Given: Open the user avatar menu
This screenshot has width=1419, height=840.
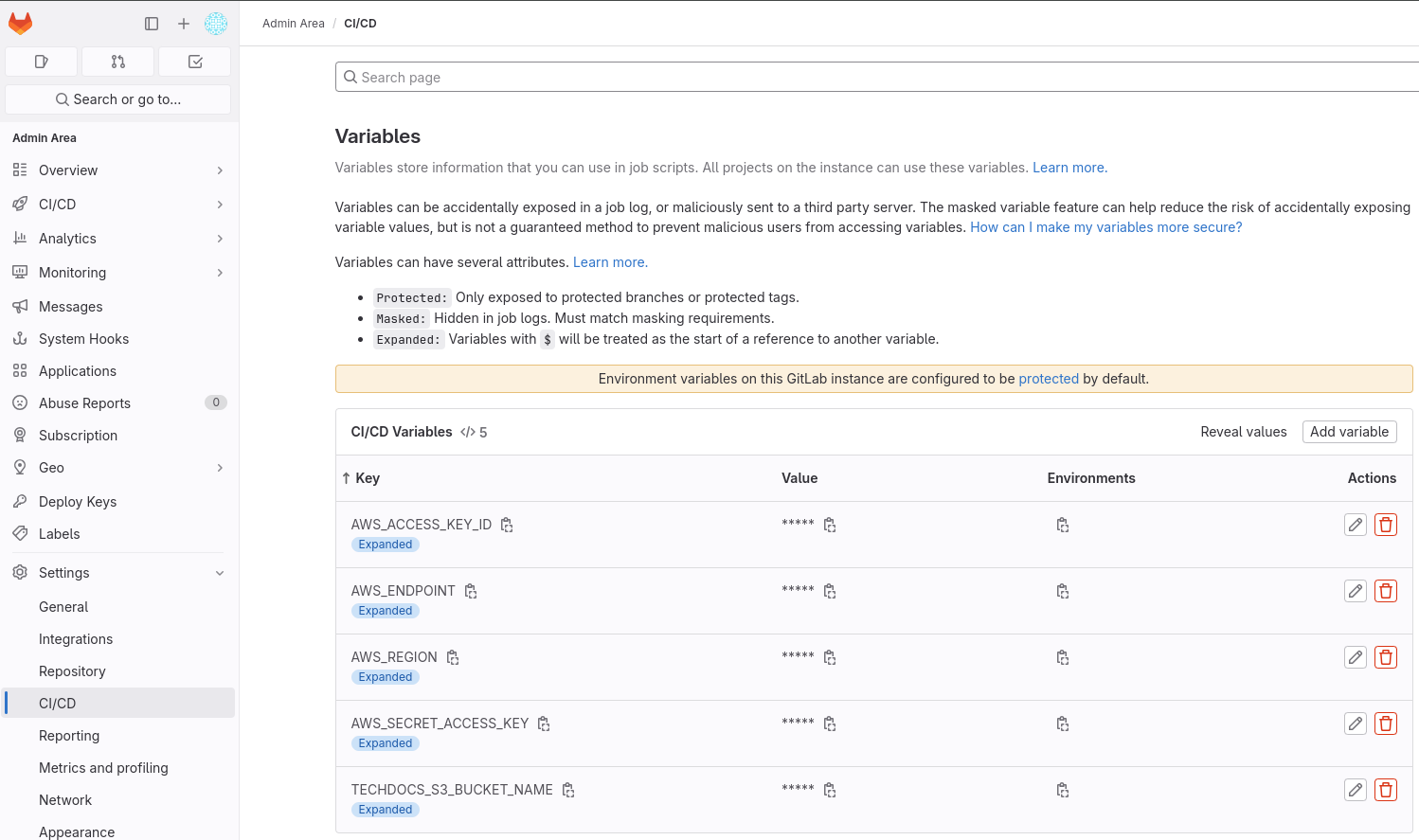Looking at the screenshot, I should coord(216,24).
